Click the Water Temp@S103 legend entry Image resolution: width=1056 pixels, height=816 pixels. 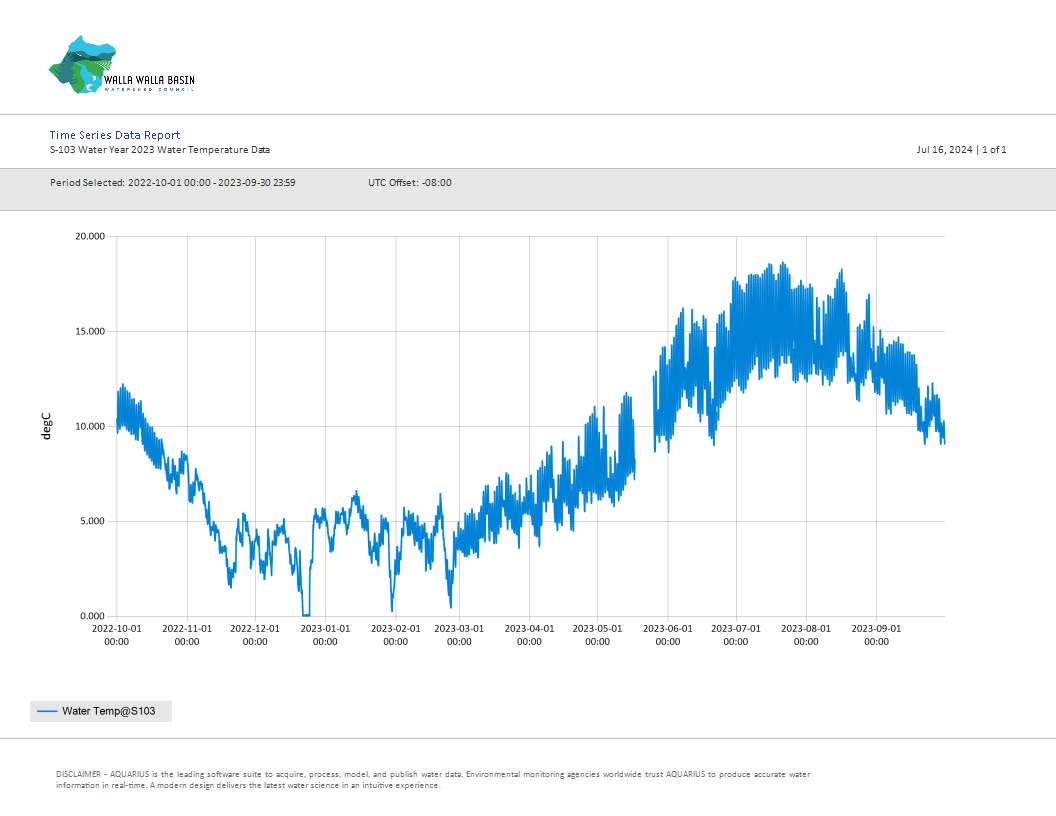(x=101, y=711)
